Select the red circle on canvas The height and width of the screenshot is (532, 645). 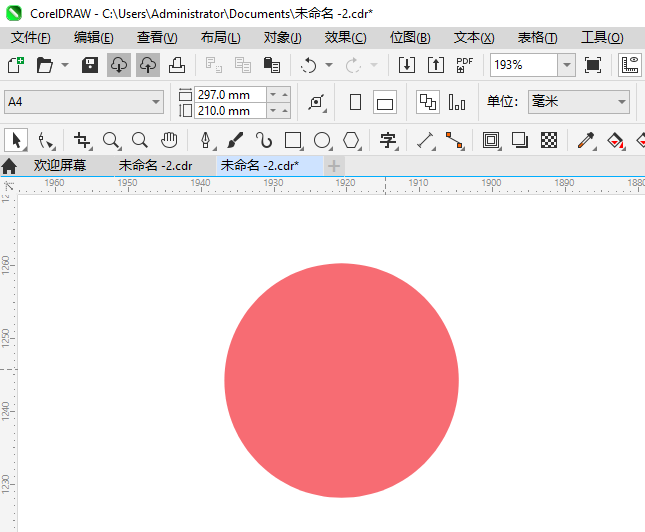pyautogui.click(x=341, y=380)
